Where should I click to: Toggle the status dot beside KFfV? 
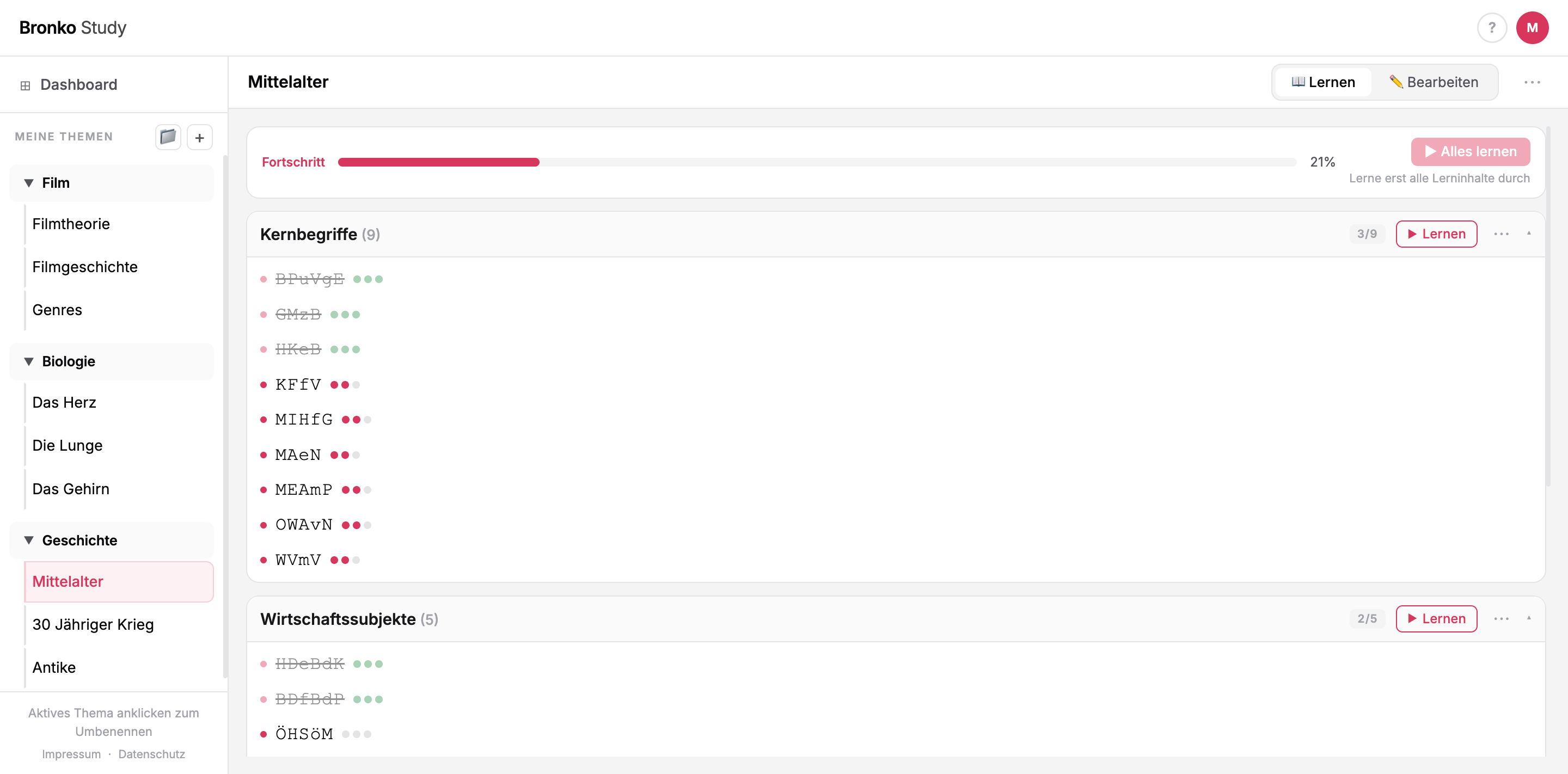264,385
